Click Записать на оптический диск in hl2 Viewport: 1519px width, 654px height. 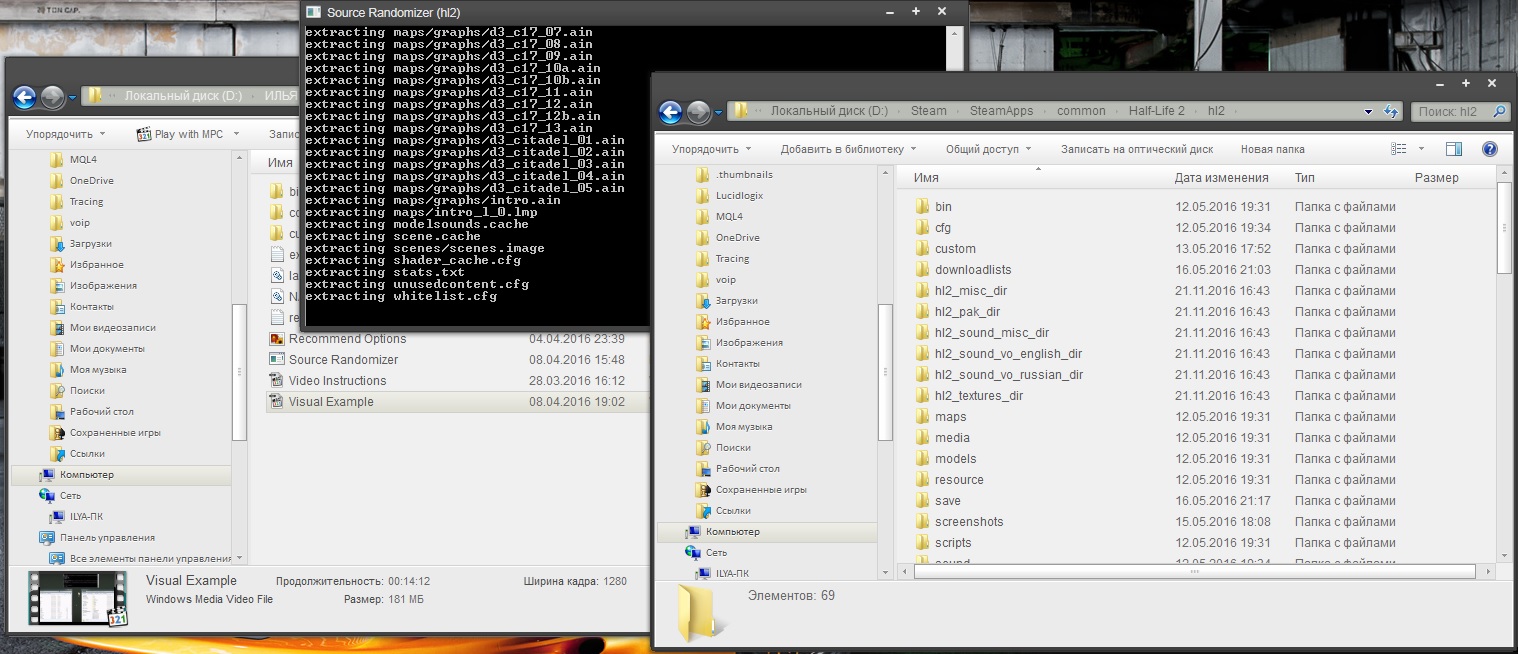(x=1136, y=149)
